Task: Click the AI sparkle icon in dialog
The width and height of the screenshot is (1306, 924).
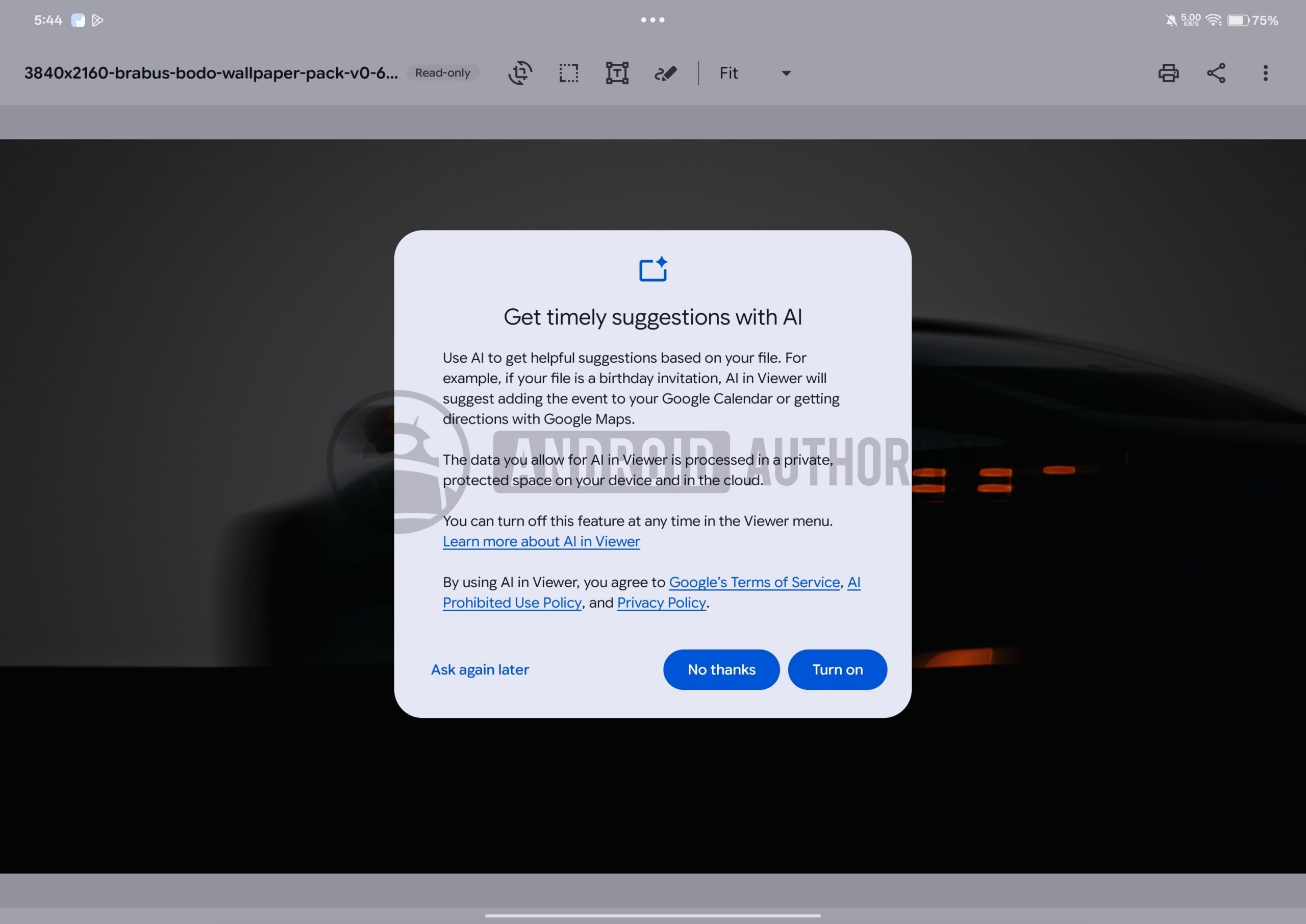Action: tap(653, 269)
